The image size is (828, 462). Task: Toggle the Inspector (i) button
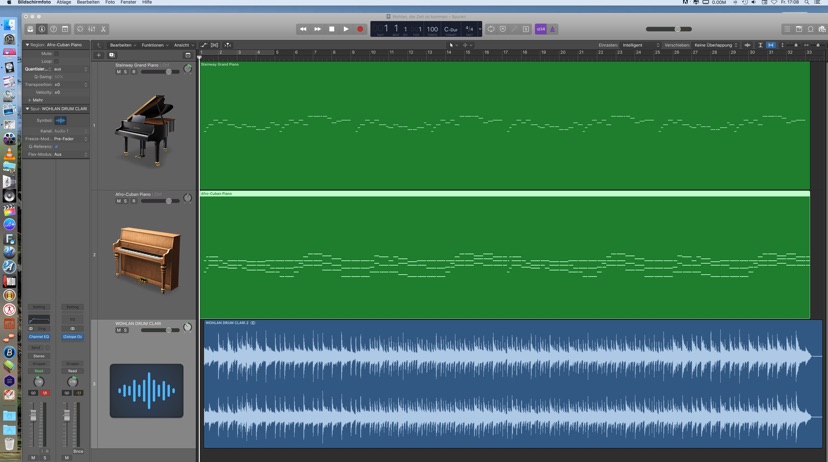pos(42,29)
